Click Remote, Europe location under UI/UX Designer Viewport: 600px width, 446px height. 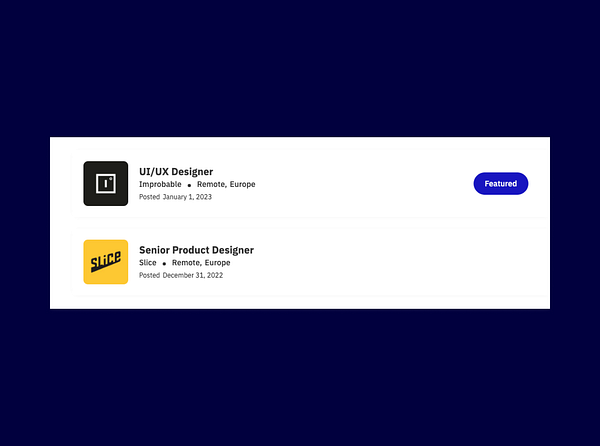click(226, 184)
